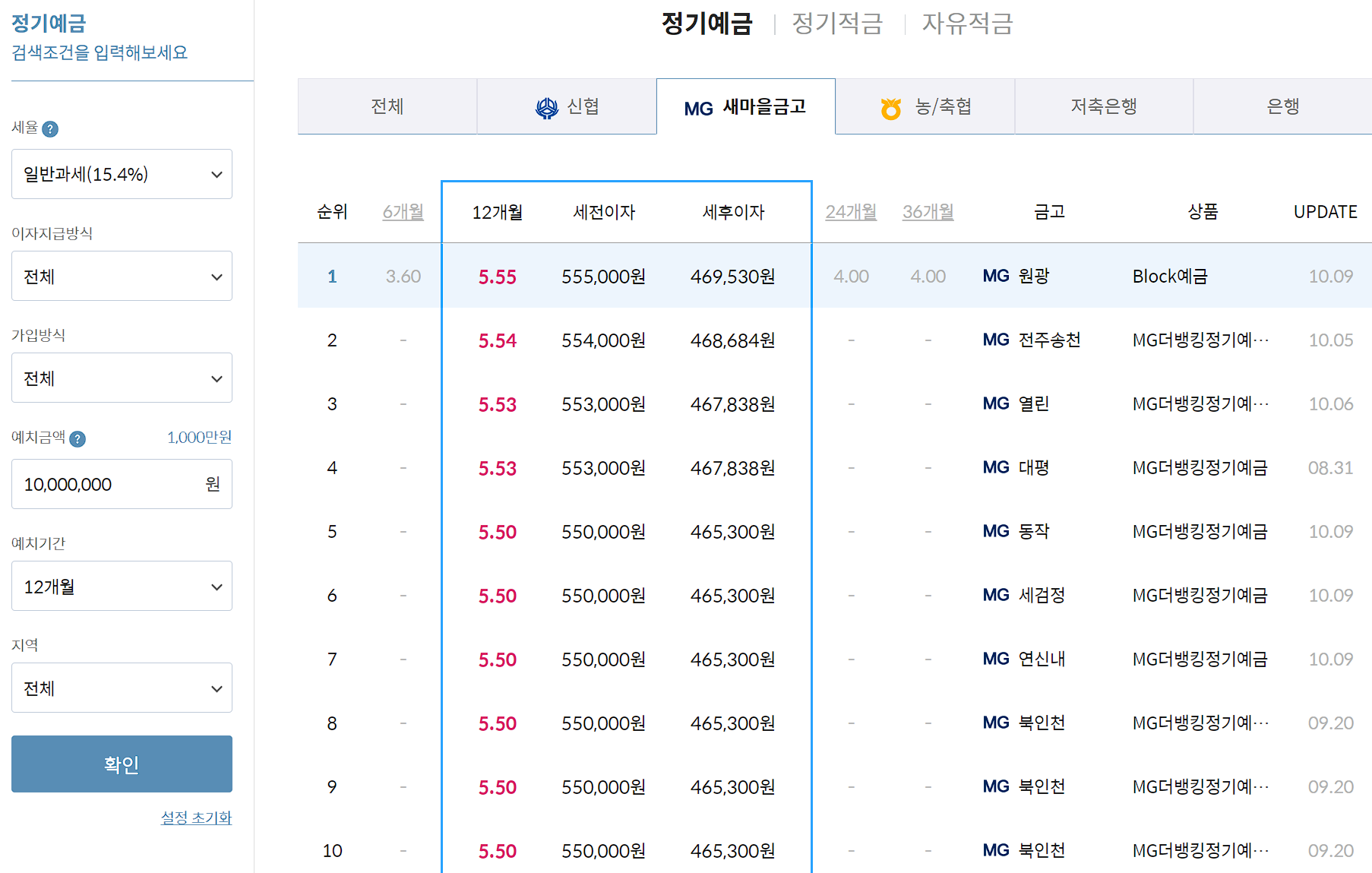Select the MG 새마을금고 tab

[746, 106]
